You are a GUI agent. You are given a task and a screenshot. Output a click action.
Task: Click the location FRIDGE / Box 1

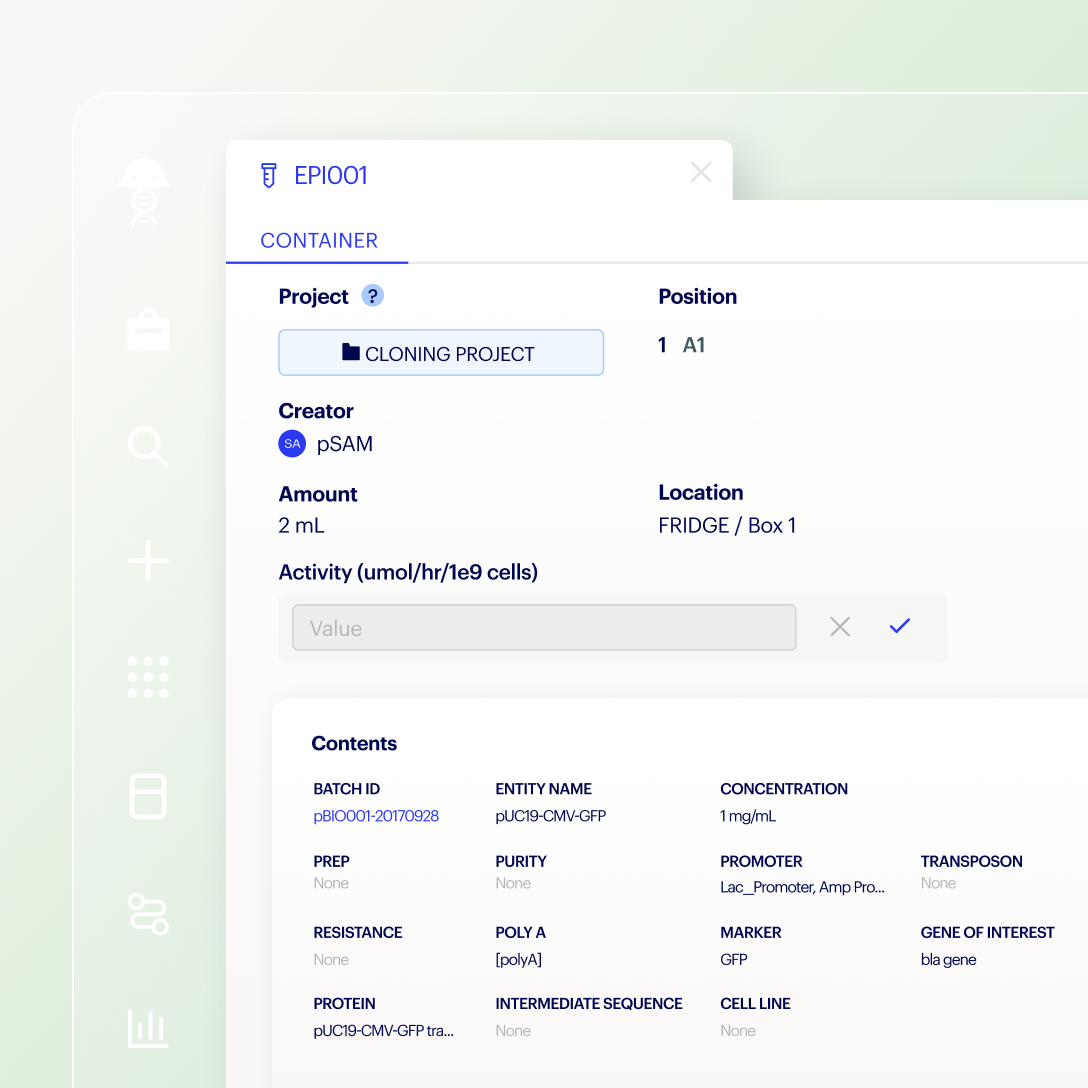click(726, 525)
